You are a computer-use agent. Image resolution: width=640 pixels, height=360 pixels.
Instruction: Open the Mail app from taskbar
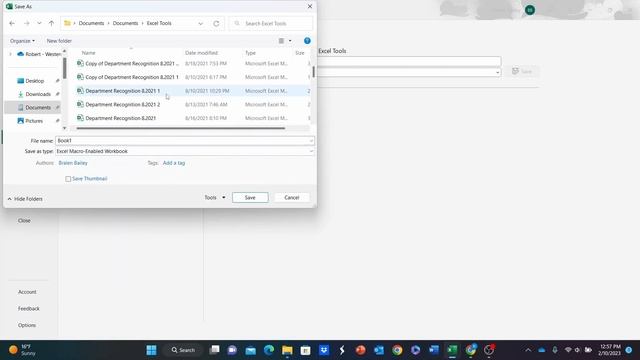251,350
